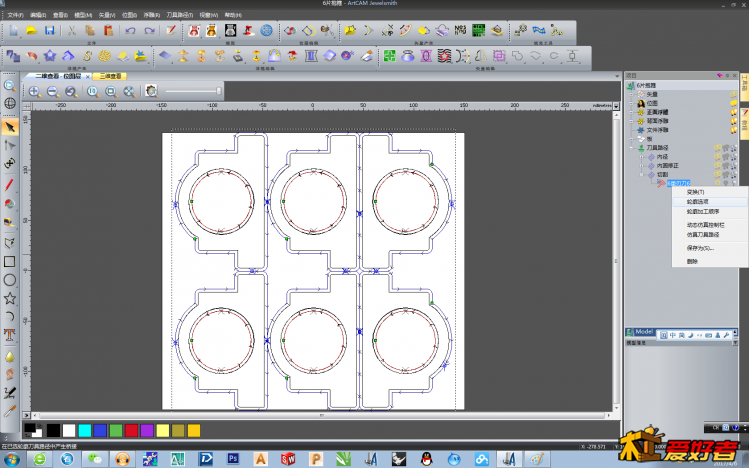
Task: Collapse the 矢量 tree node
Action: (x=631, y=95)
